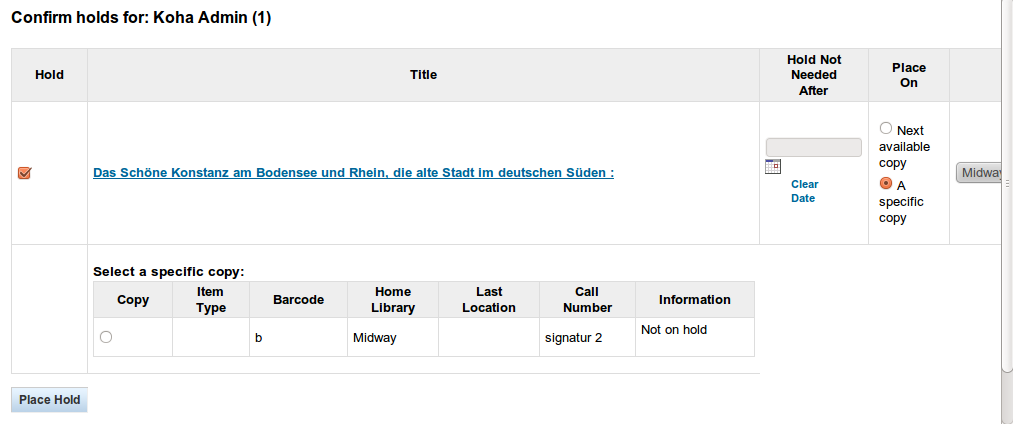The height and width of the screenshot is (424, 1013).
Task: Open the Midway pickup library dropdown
Action: point(980,173)
